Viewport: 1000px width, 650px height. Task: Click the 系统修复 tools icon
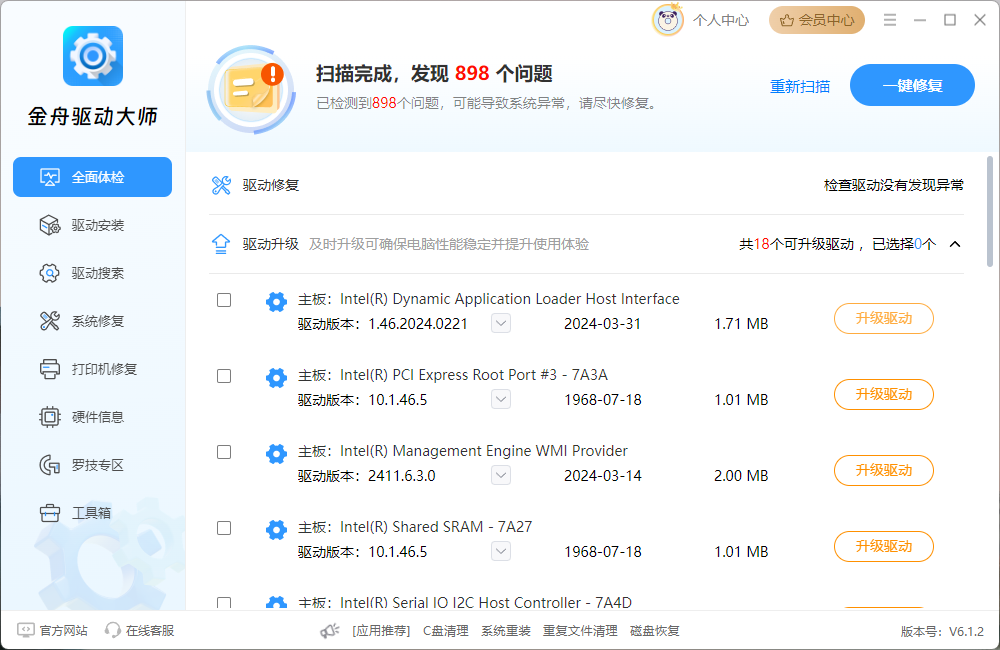pyautogui.click(x=50, y=321)
